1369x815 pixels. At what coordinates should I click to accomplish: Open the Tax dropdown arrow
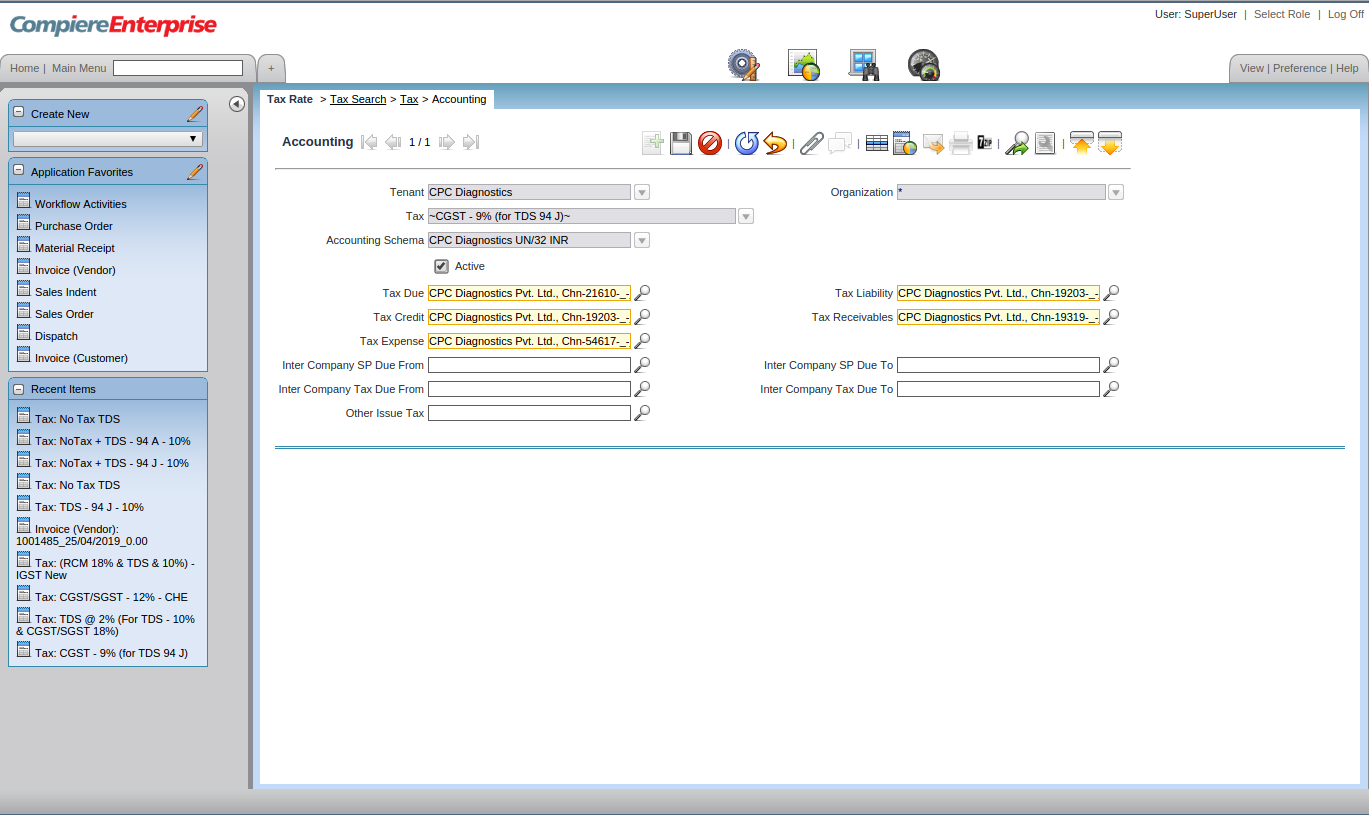(746, 216)
